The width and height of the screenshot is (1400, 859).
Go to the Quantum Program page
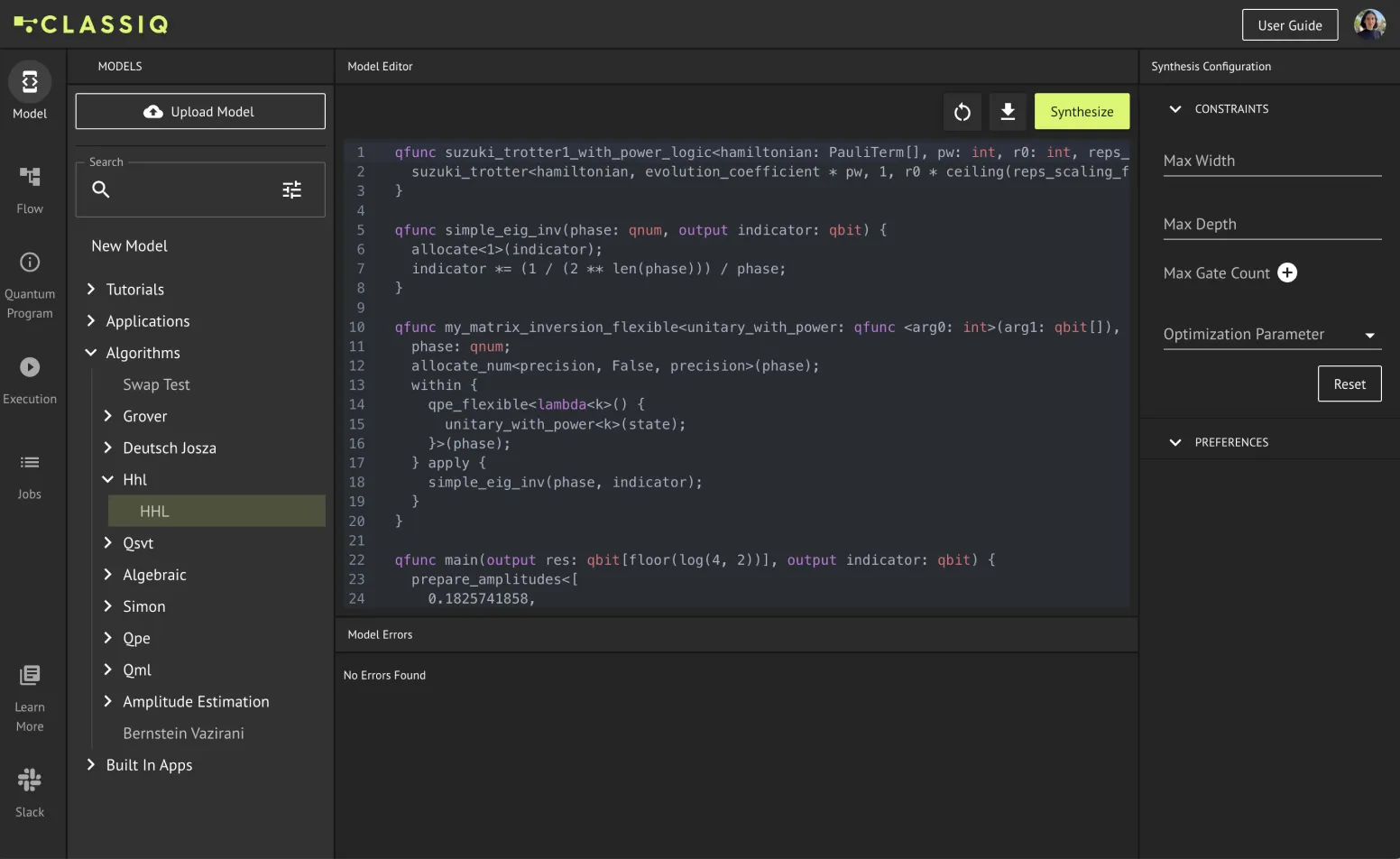(x=30, y=284)
